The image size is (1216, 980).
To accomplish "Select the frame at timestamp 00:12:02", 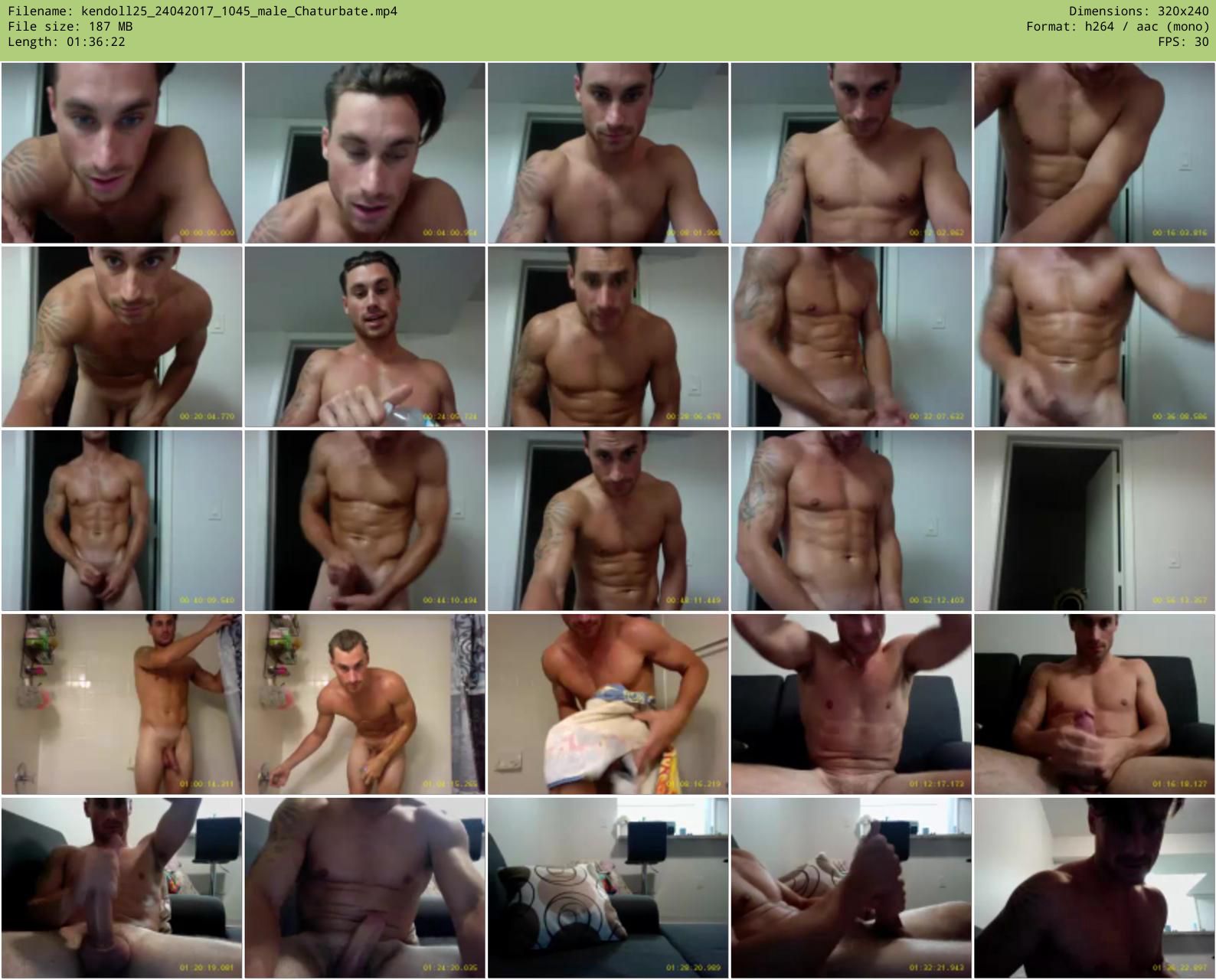I will 851,153.
